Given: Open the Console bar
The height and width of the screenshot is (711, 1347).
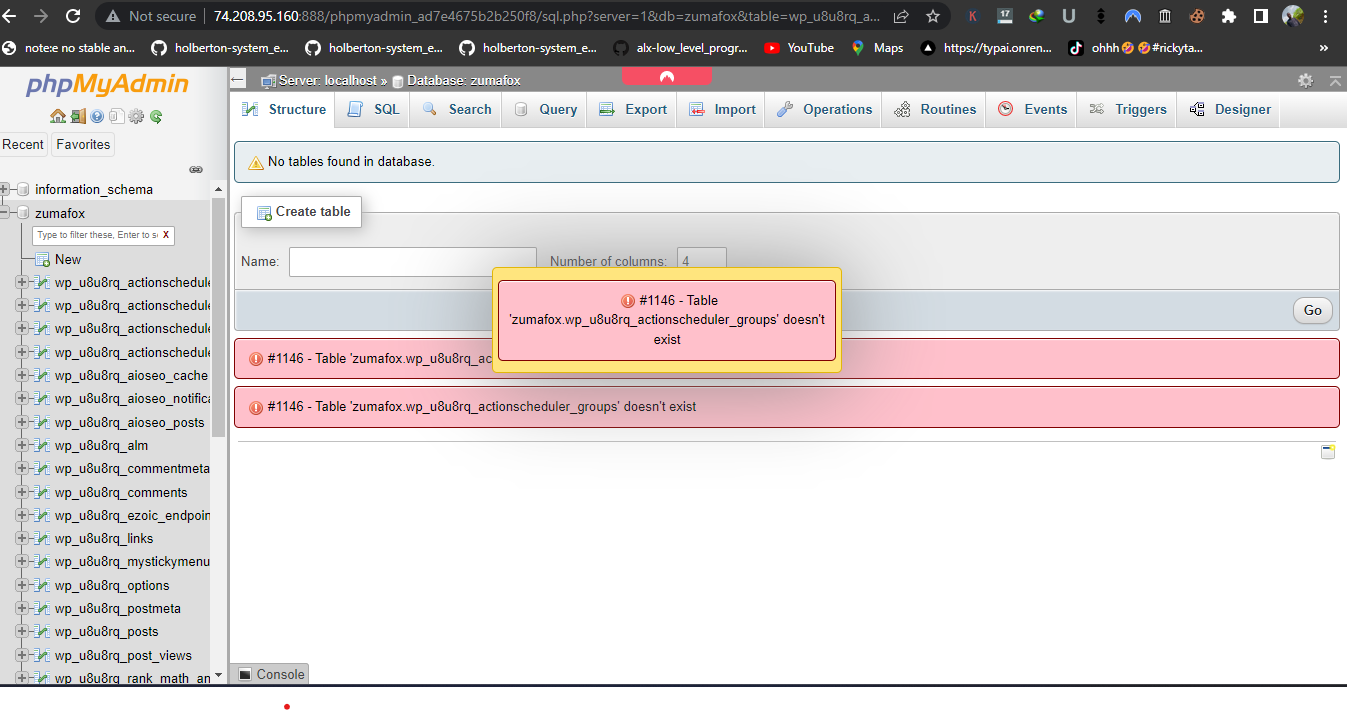Looking at the screenshot, I should click(270, 674).
